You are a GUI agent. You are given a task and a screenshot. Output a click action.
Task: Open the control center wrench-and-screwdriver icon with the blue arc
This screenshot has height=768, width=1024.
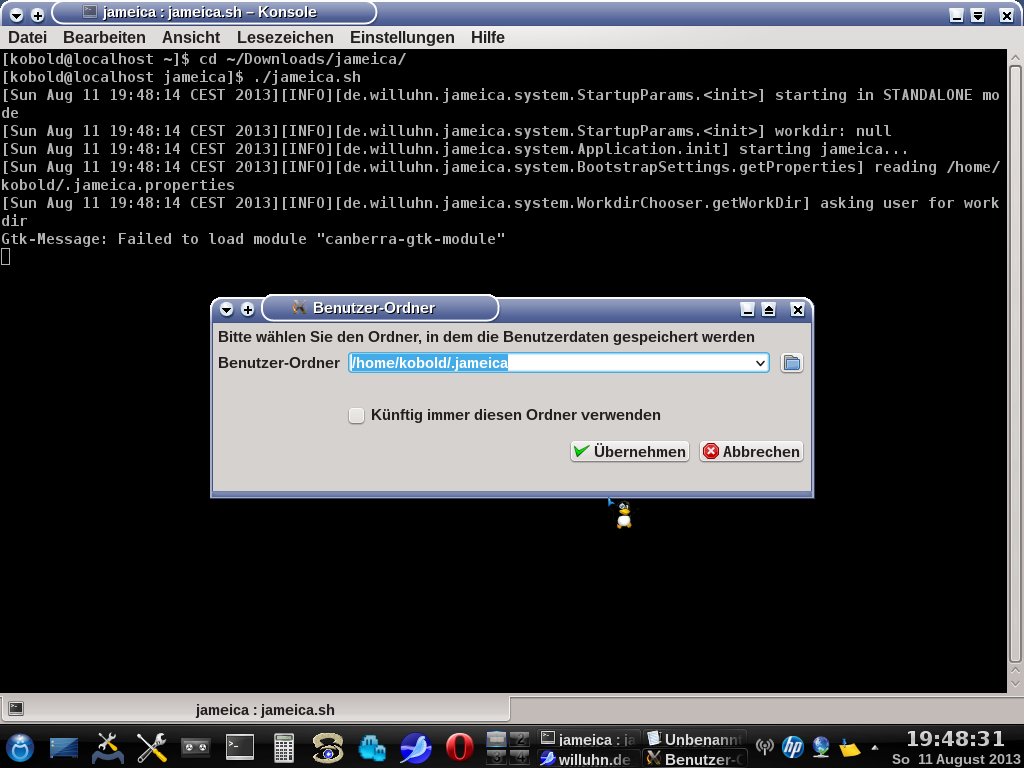pyautogui.click(x=108, y=748)
